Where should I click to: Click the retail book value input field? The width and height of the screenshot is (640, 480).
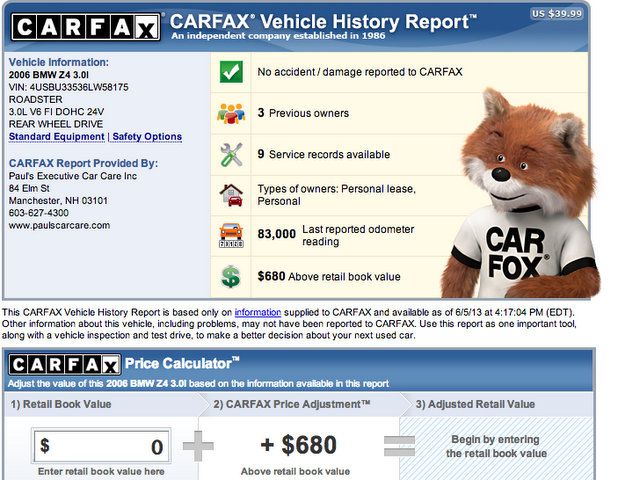click(101, 445)
